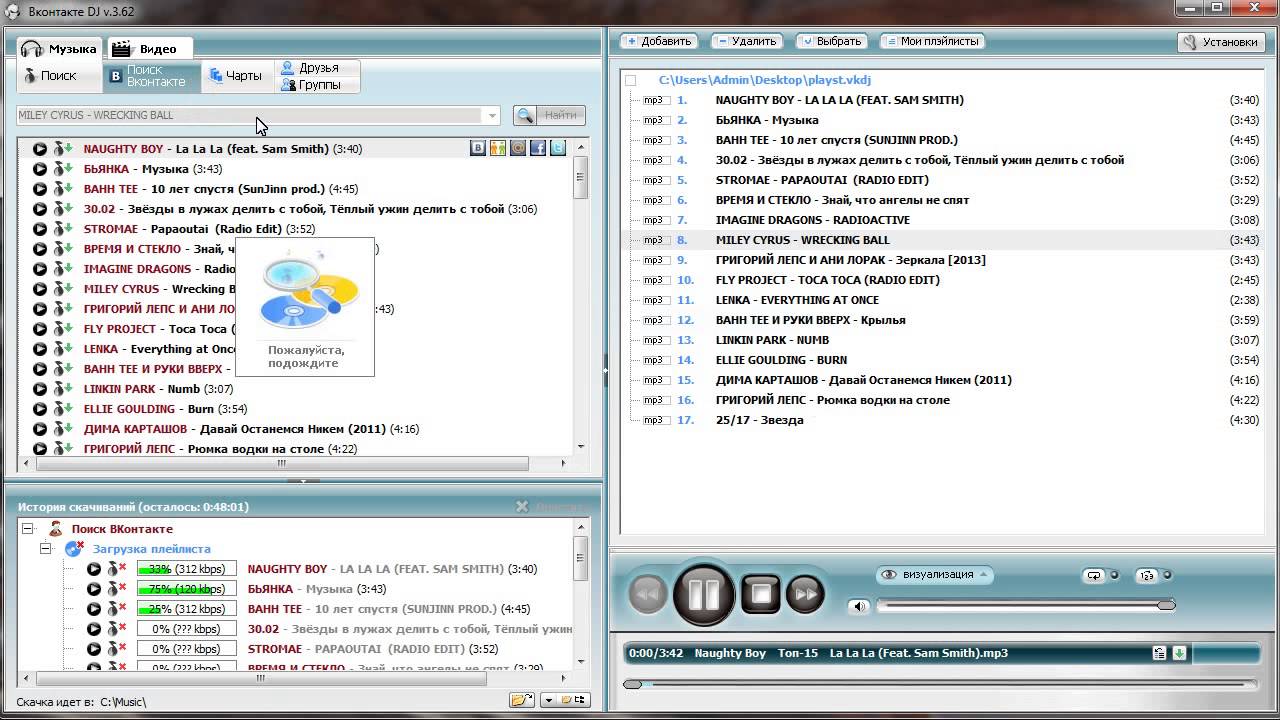The width and height of the screenshot is (1280, 720).
Task: Click the magnifier search icon beside Найти
Action: click(525, 115)
